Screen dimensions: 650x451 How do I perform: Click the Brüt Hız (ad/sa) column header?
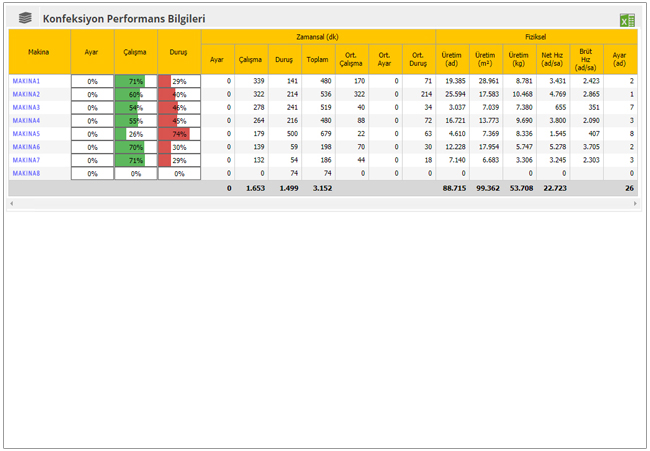[x=586, y=59]
